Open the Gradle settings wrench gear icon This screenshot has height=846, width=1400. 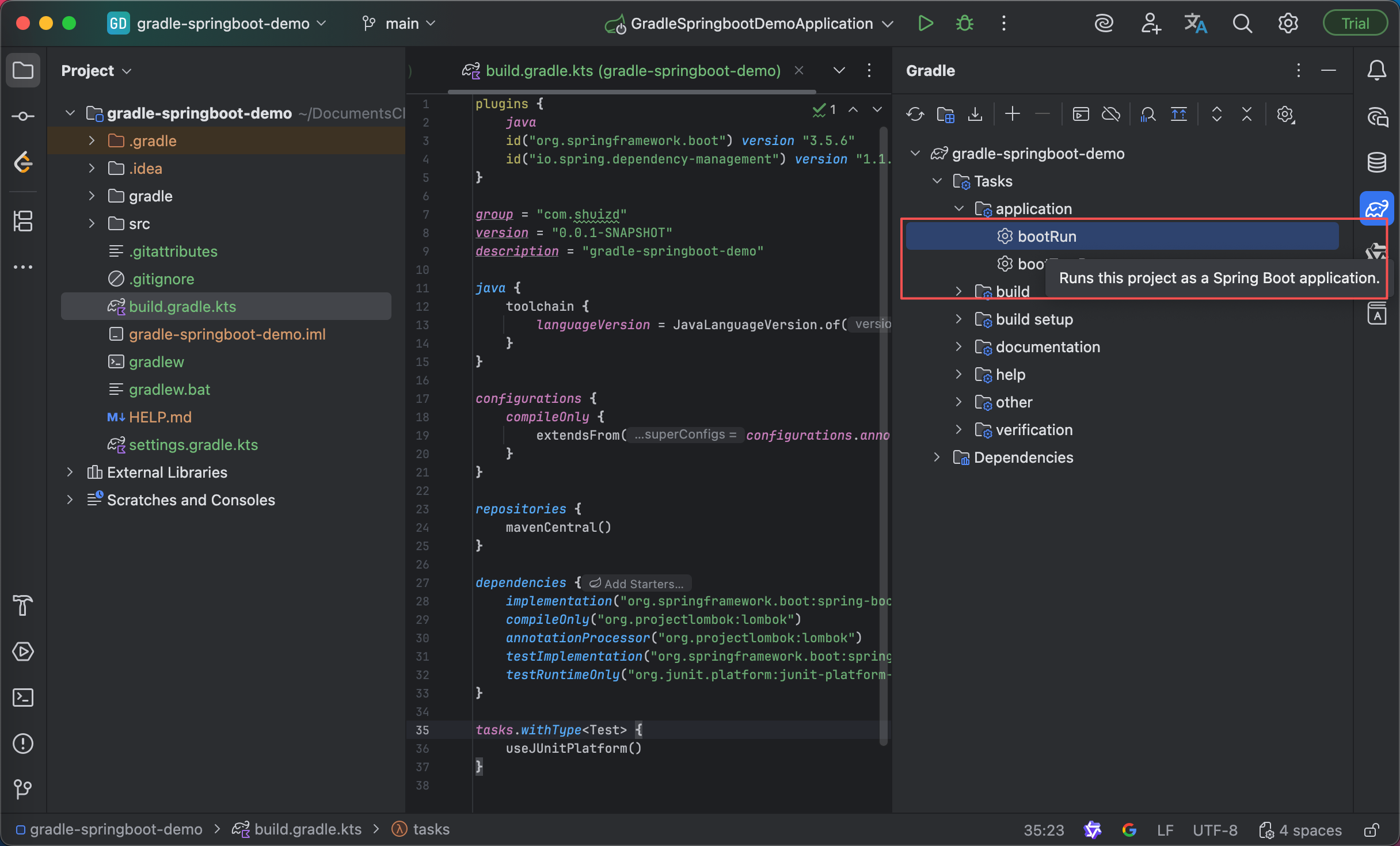pyautogui.click(x=1285, y=115)
